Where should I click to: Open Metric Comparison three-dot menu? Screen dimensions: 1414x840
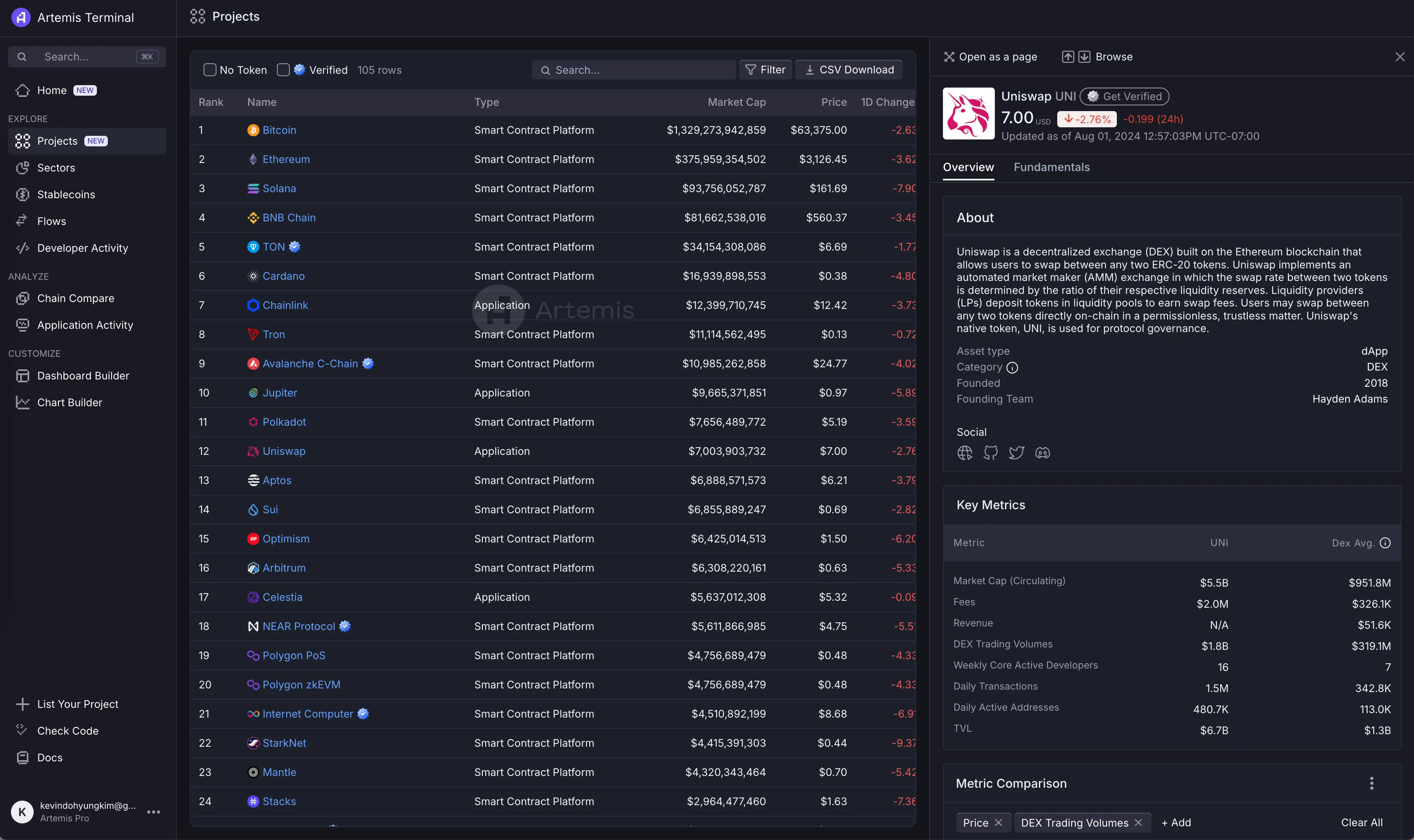[1371, 783]
